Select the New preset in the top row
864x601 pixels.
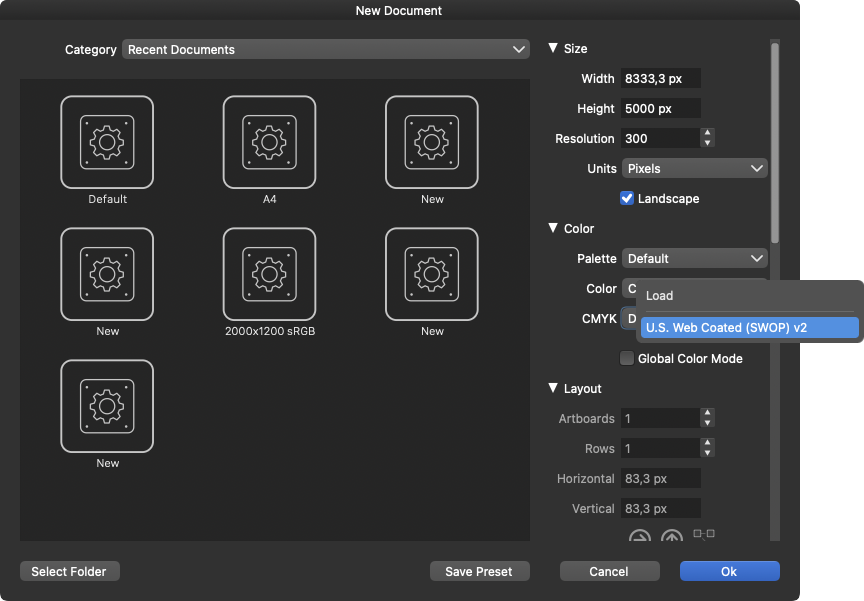coord(431,142)
